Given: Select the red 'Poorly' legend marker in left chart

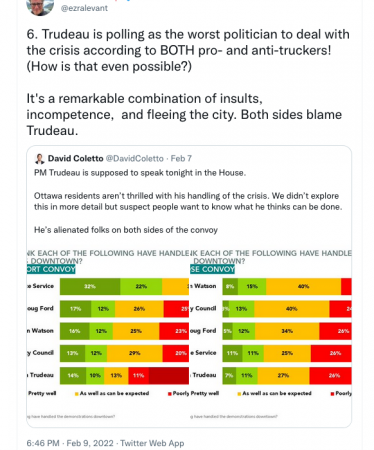Looking at the screenshot, I should click(x=170, y=394).
